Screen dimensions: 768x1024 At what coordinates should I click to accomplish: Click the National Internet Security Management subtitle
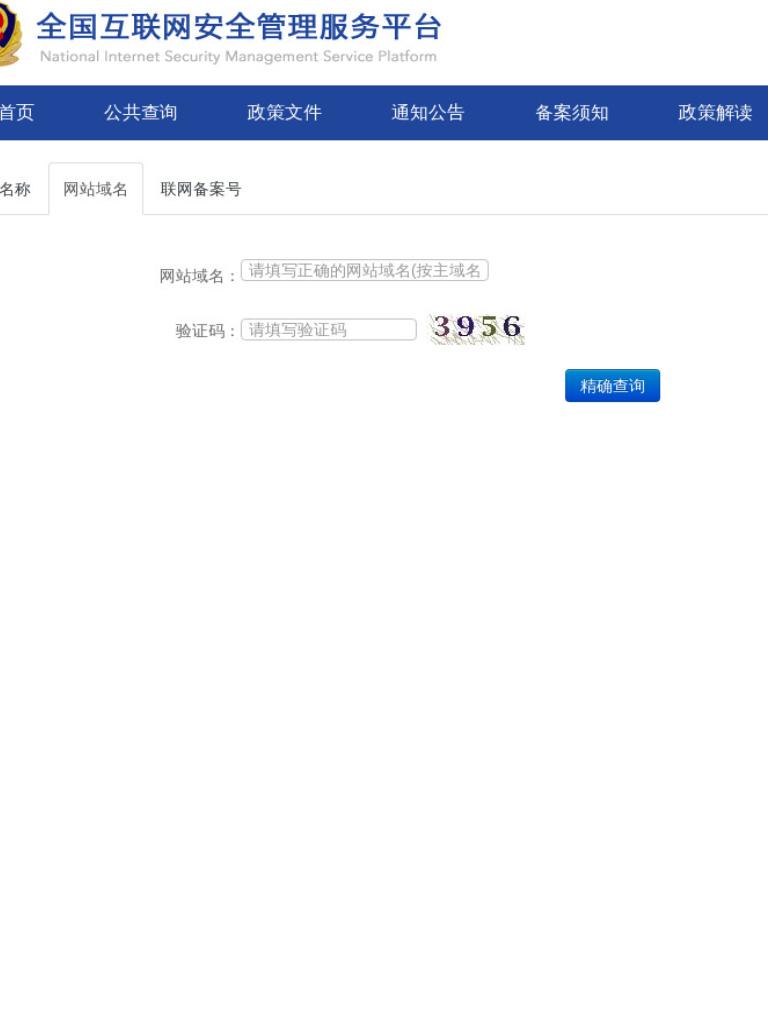pos(238,57)
